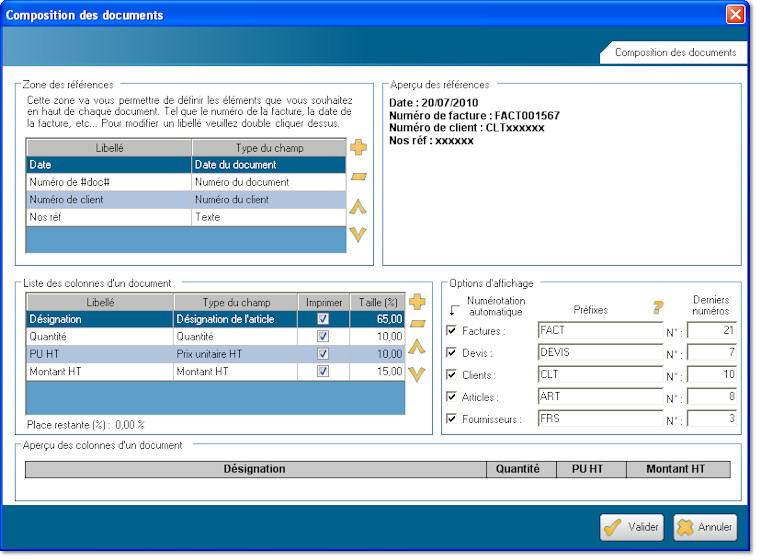Image resolution: width=760 pixels, height=560 pixels.
Task: Uncheck the Fournisseurs numbering checkbox
Action: [451, 418]
